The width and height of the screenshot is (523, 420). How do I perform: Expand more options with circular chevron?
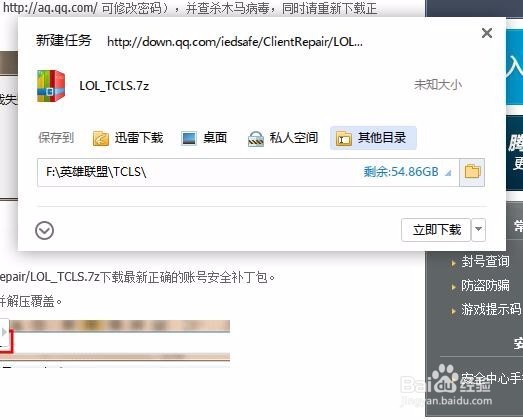click(44, 230)
